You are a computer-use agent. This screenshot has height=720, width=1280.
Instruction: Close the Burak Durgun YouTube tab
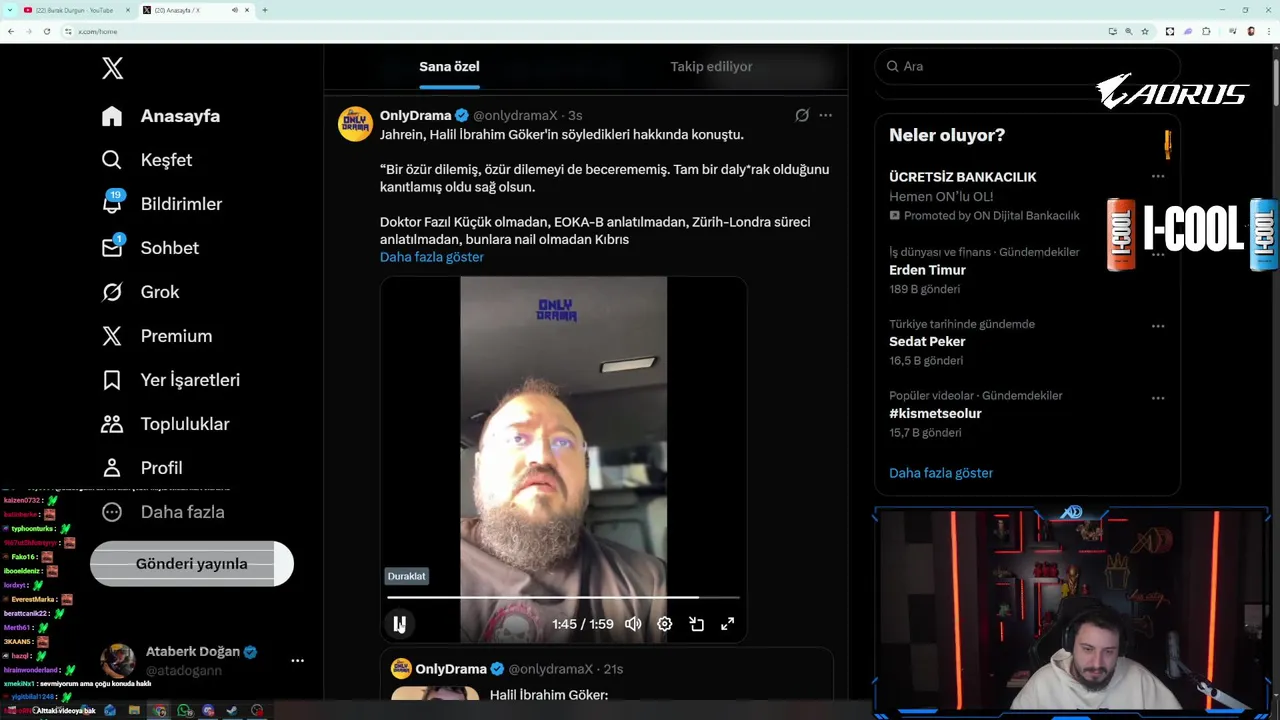[x=129, y=10]
